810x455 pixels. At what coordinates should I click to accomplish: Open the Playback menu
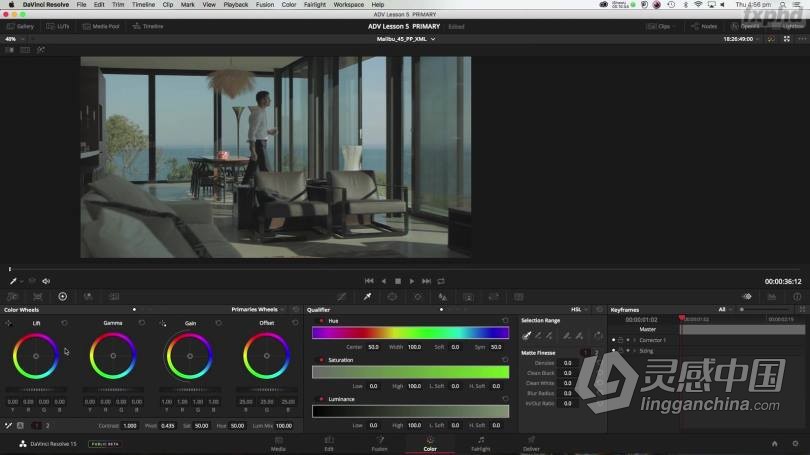[x=235, y=5]
